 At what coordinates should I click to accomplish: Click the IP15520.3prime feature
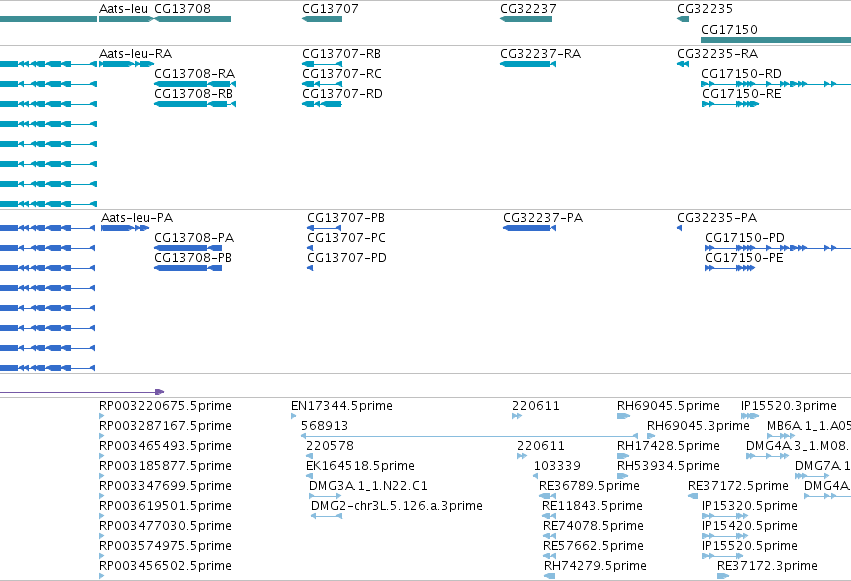point(789,406)
